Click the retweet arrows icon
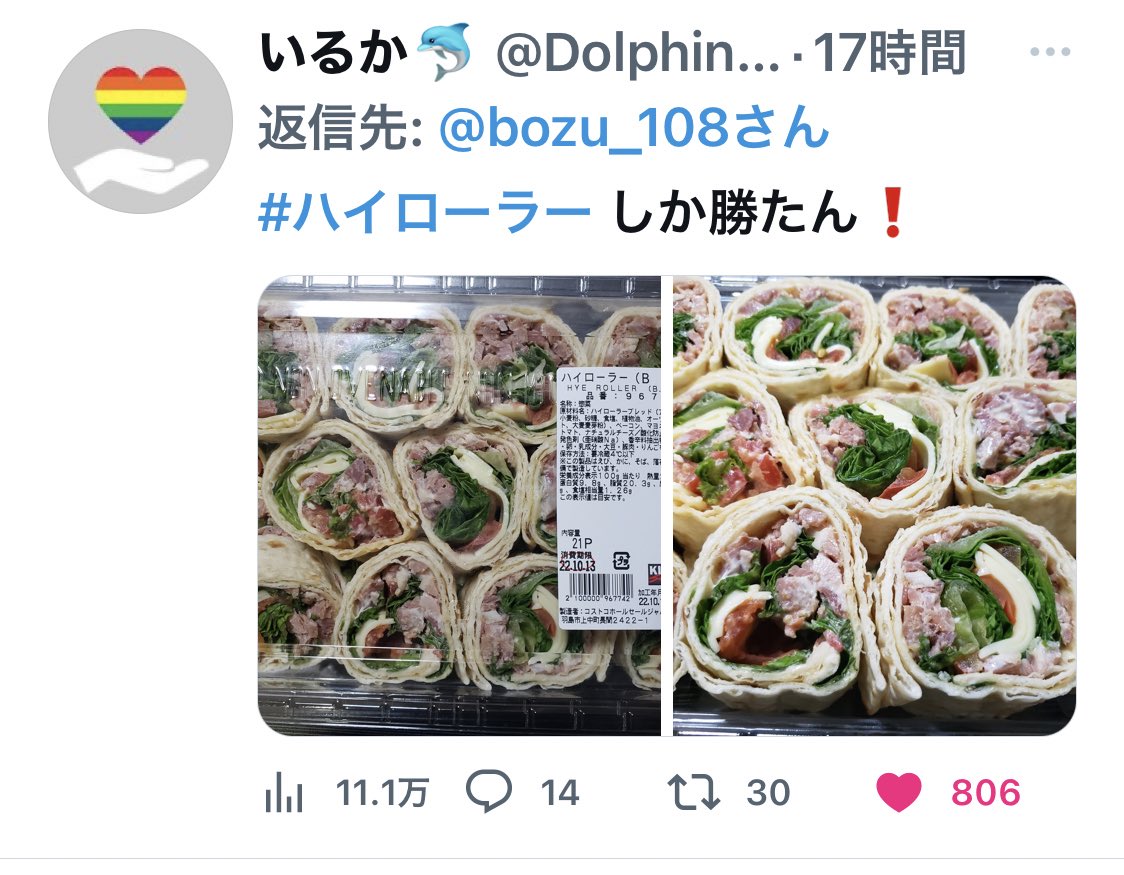 pyautogui.click(x=693, y=792)
